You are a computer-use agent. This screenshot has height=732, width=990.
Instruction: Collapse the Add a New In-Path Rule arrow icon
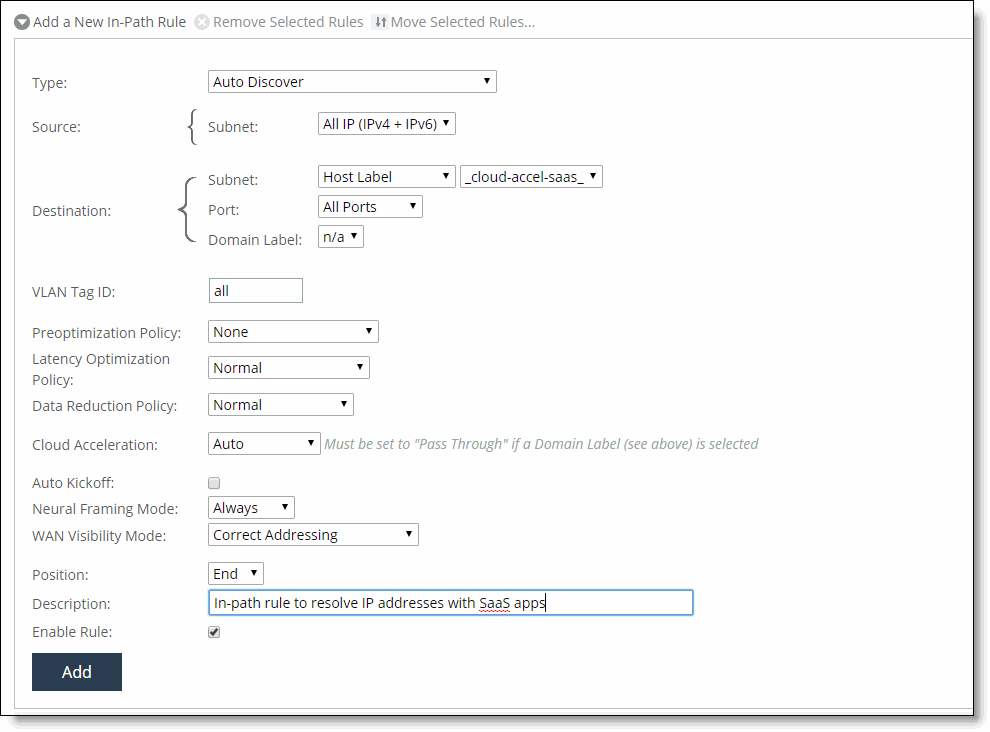point(22,22)
